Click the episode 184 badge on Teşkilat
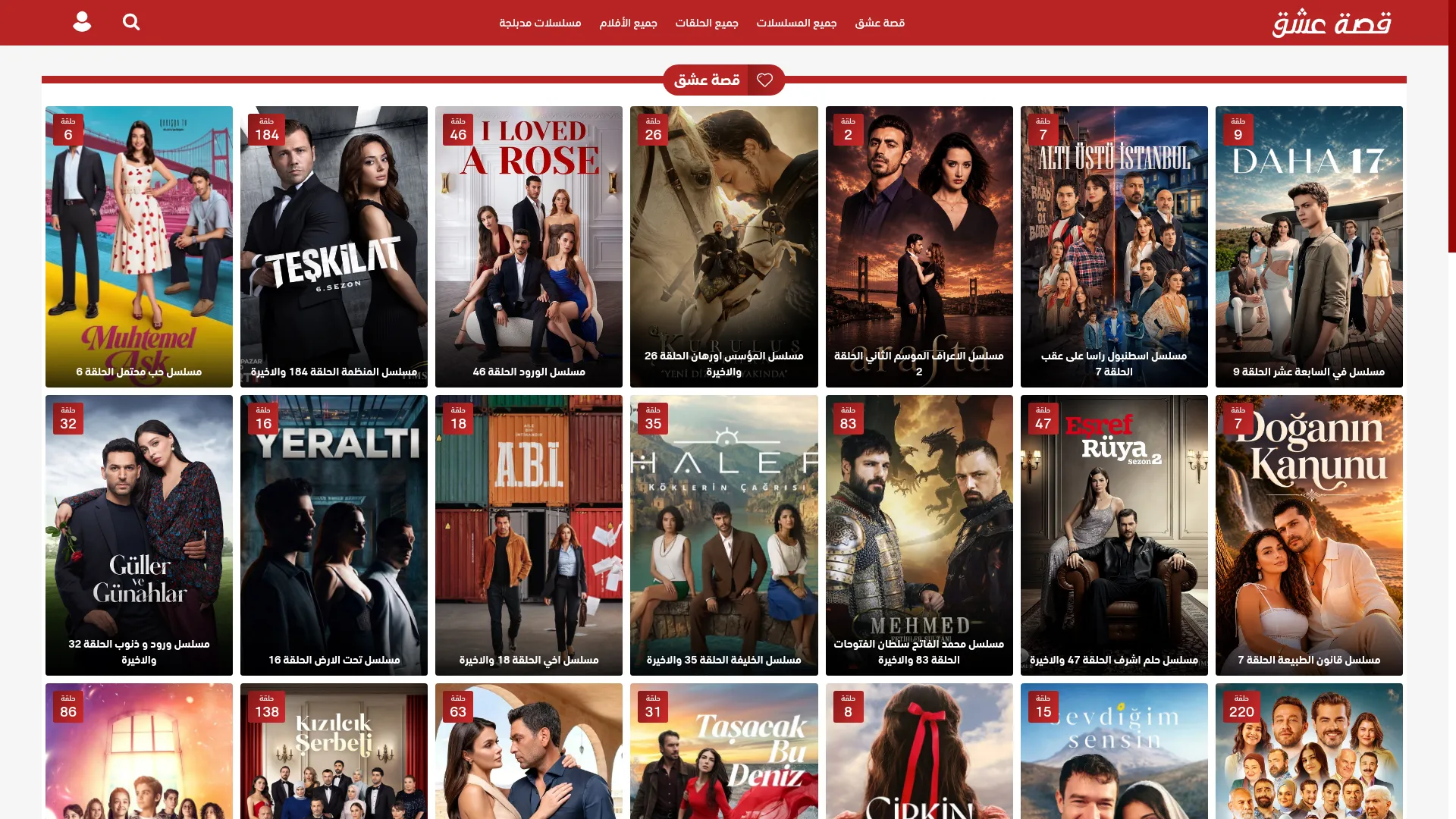 [x=266, y=130]
